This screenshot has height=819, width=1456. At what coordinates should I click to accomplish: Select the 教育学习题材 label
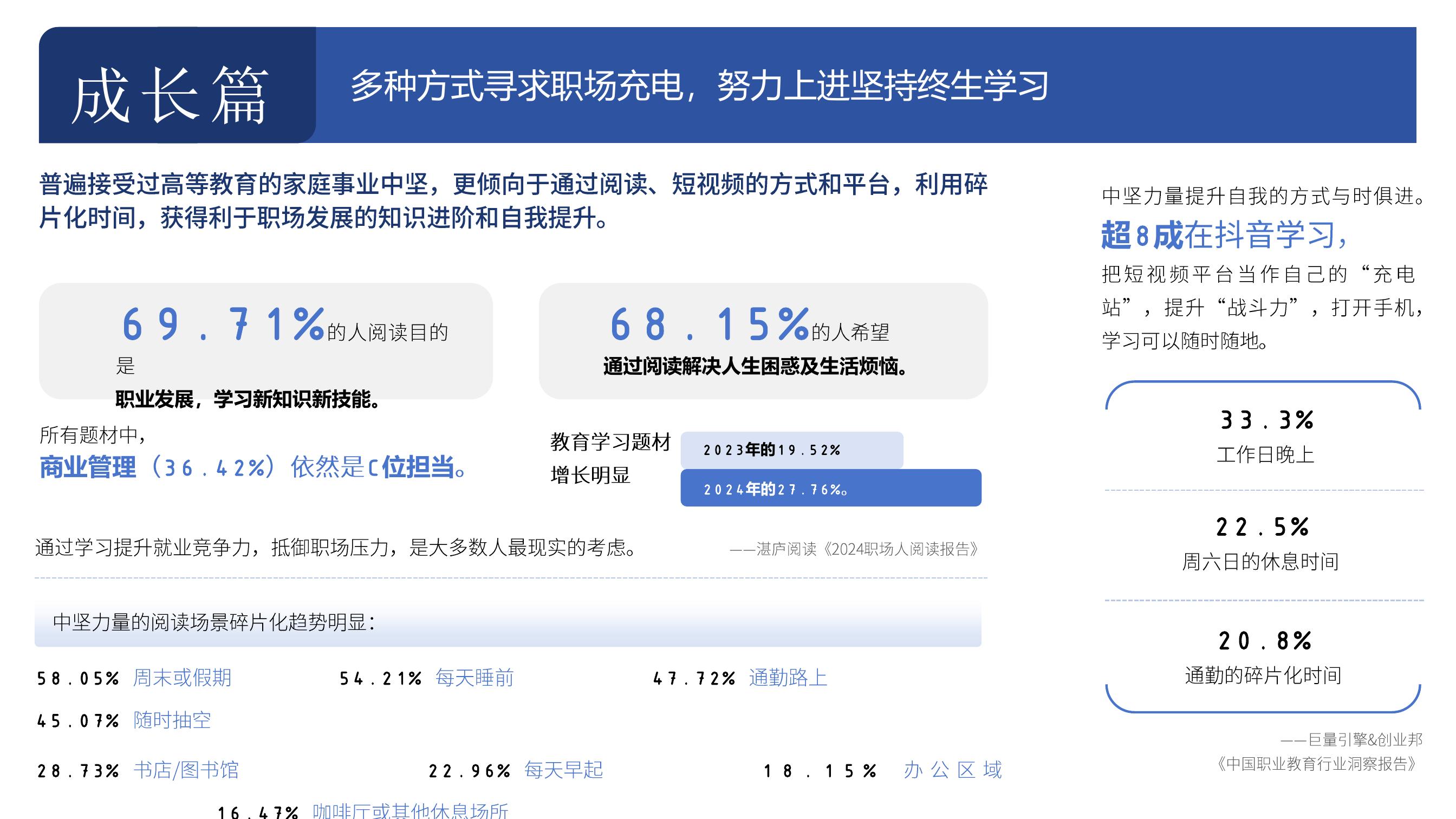coord(610,441)
